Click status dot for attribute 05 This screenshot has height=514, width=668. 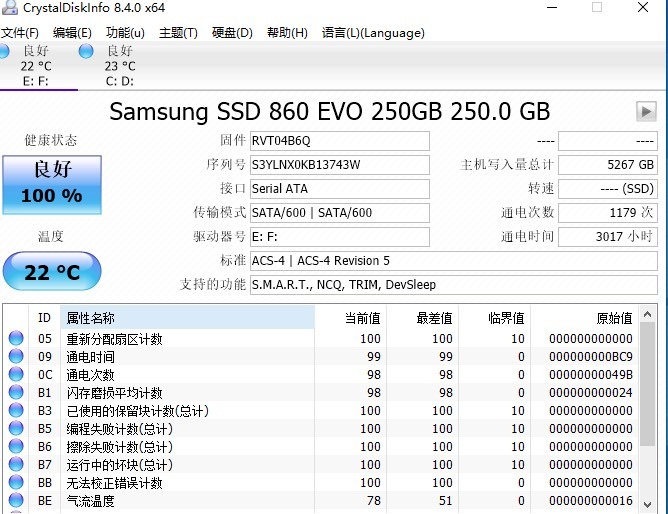point(16,338)
